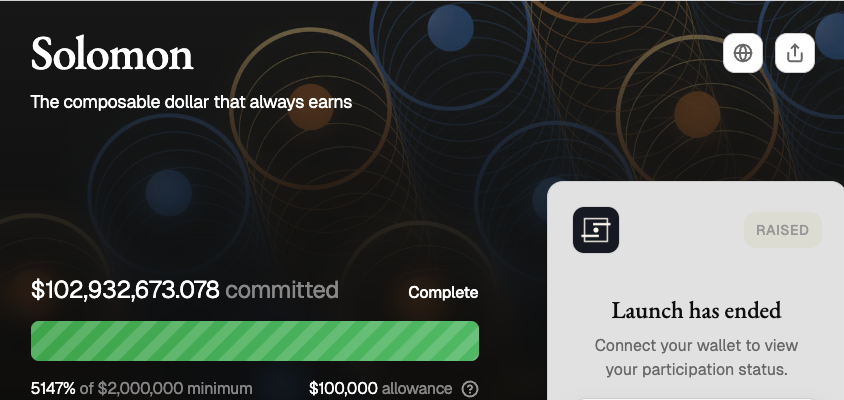Screen dimensions: 844x400
Task: Open the globe website icon
Action: tap(743, 53)
